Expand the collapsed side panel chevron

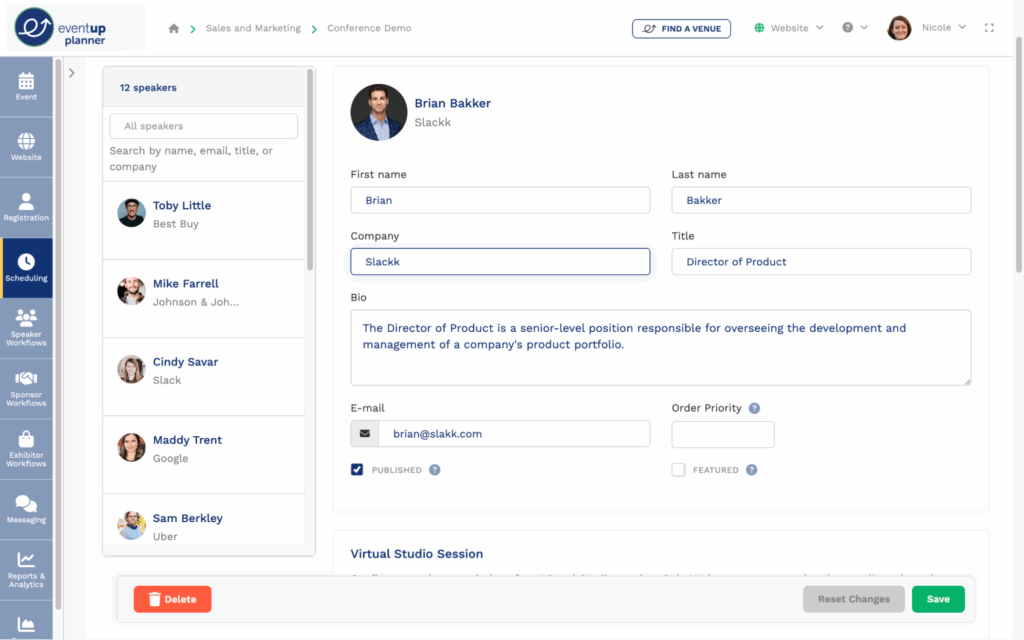point(72,73)
